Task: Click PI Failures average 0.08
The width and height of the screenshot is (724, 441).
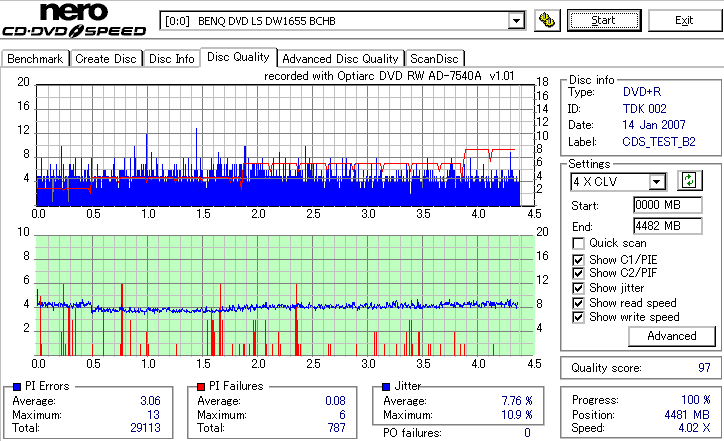Action: coord(335,401)
